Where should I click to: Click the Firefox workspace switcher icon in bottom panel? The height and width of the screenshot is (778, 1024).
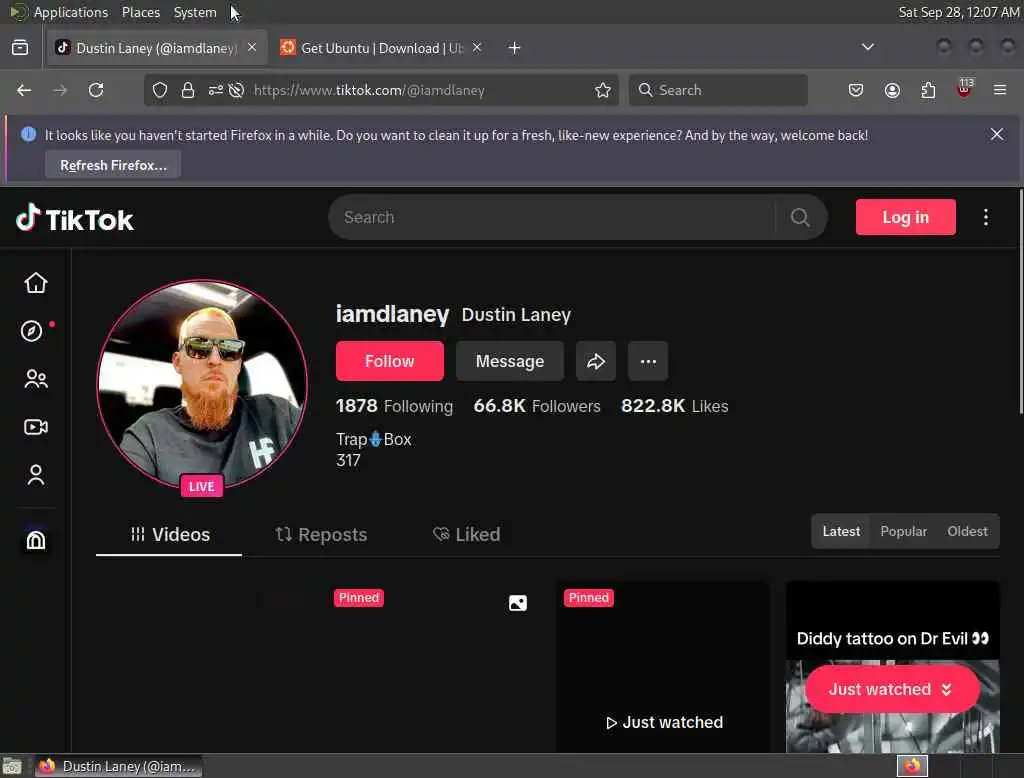point(912,766)
